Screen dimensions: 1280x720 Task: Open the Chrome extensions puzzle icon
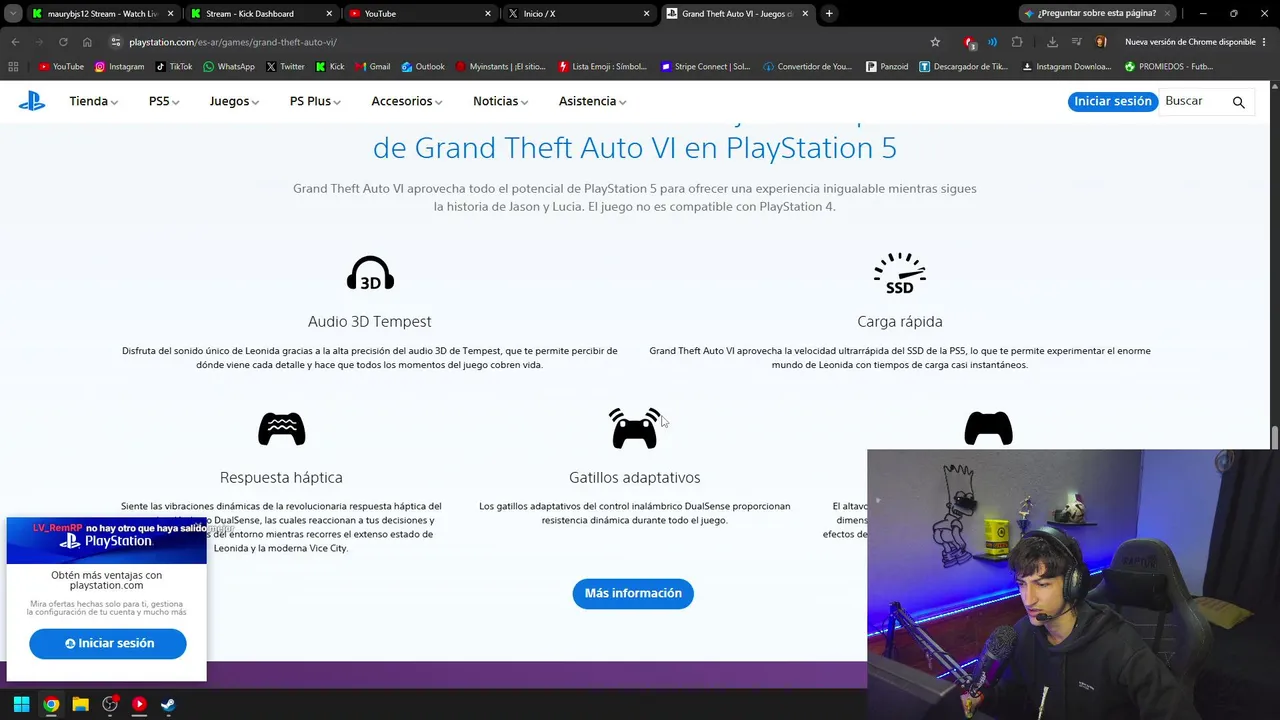pyautogui.click(x=1017, y=42)
